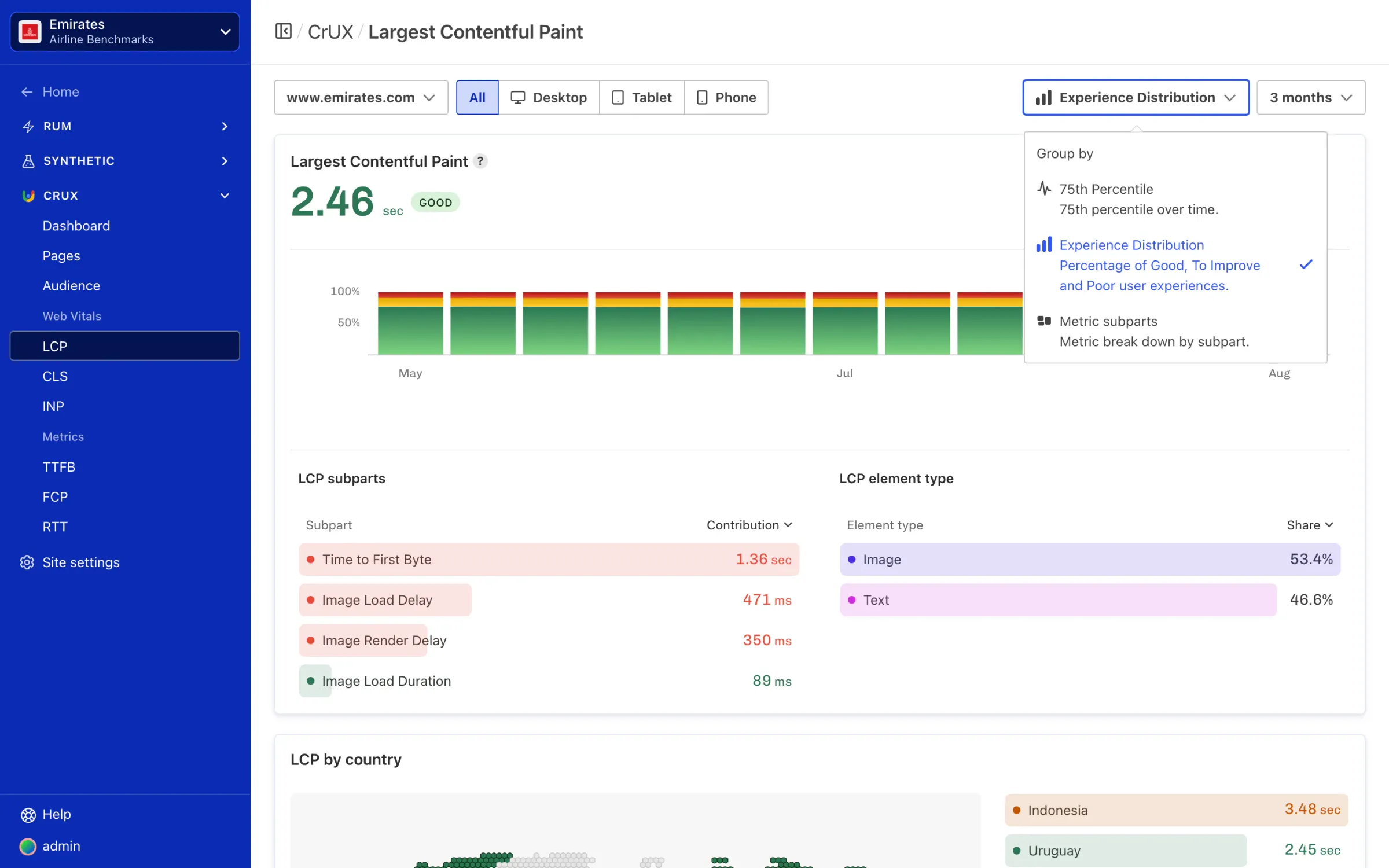Image resolution: width=1389 pixels, height=868 pixels.
Task: Open the 3 months period dropdown
Action: [1311, 97]
